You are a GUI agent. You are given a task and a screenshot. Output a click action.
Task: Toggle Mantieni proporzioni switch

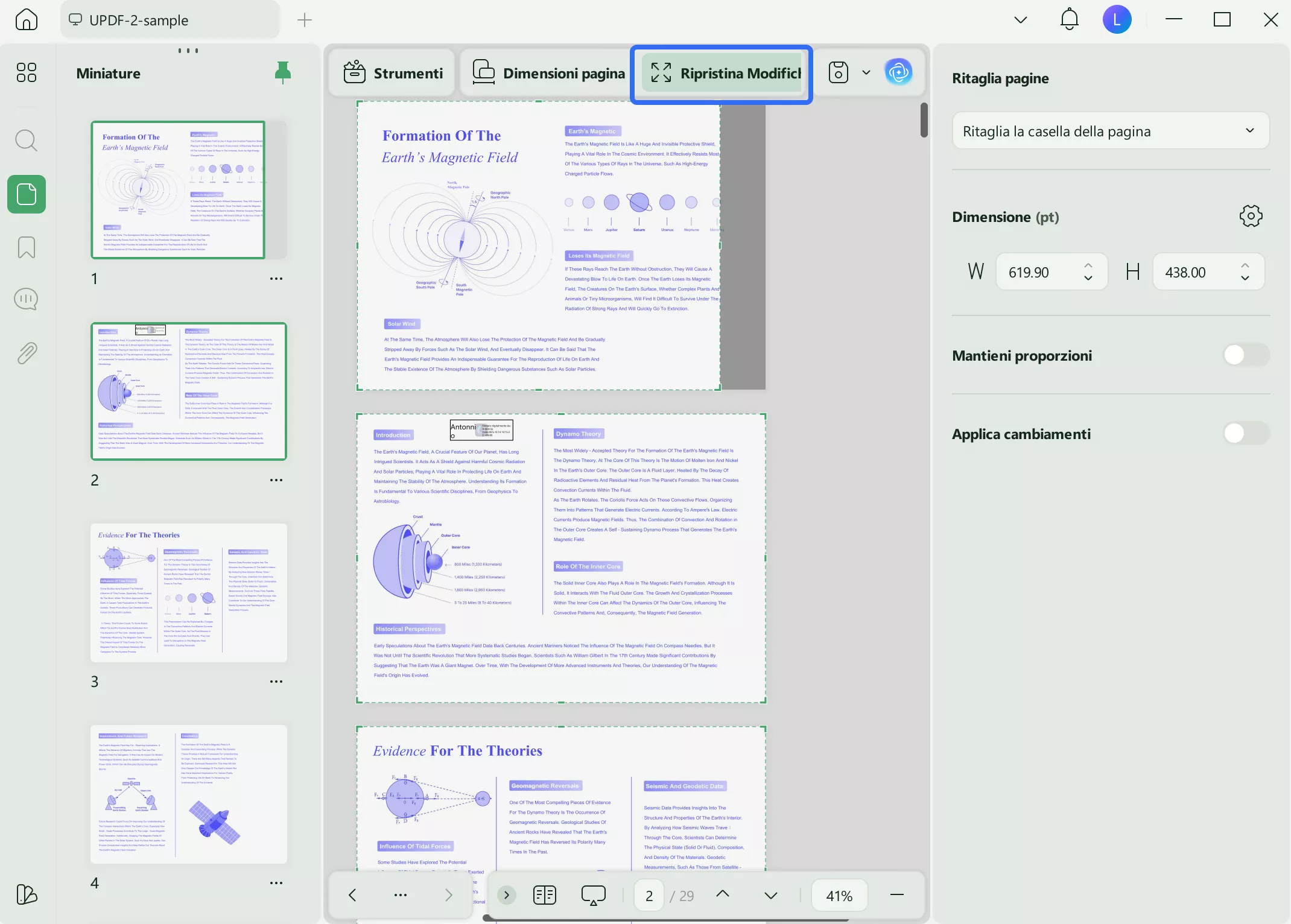point(1246,355)
